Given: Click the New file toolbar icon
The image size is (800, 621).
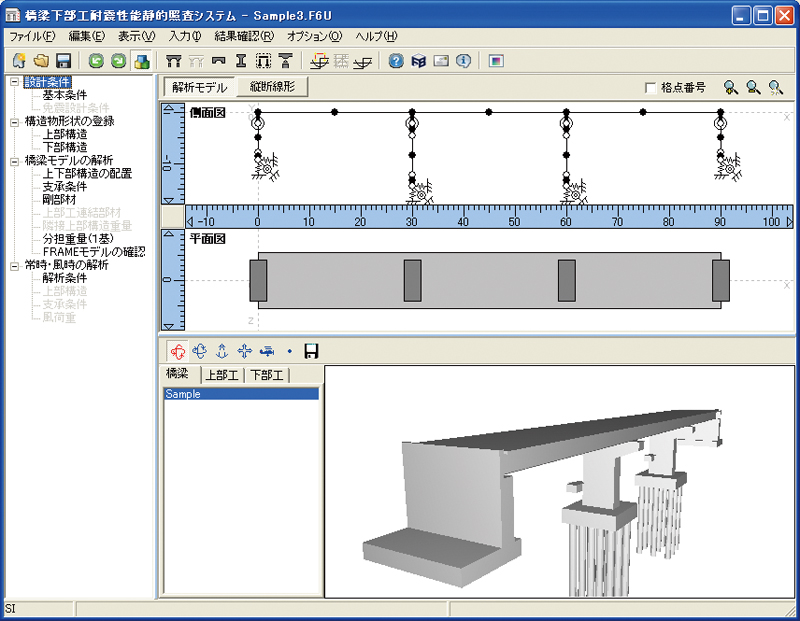Looking at the screenshot, I should click(18, 61).
